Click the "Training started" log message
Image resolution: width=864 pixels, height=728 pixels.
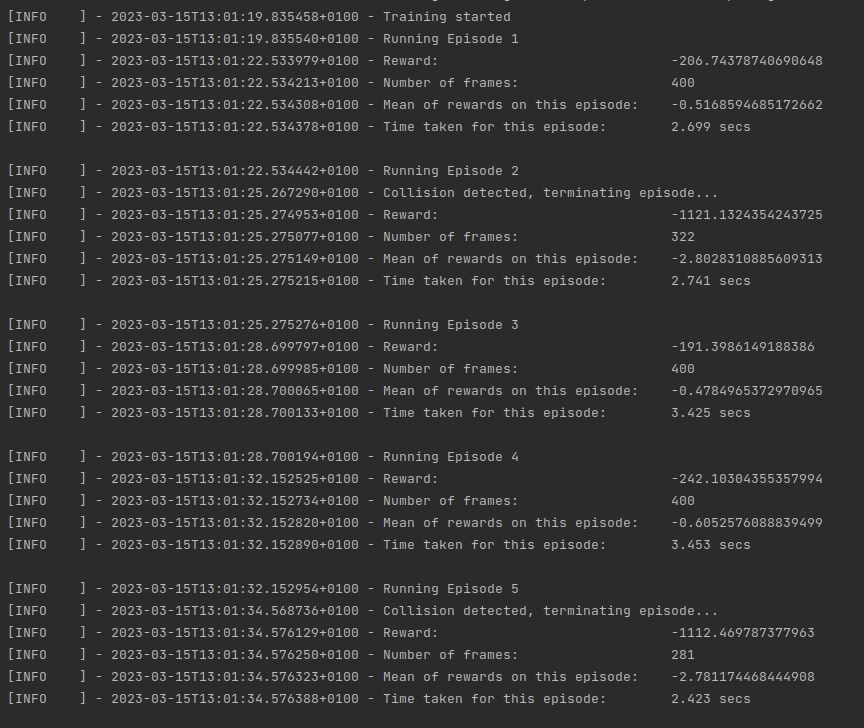[446, 17]
